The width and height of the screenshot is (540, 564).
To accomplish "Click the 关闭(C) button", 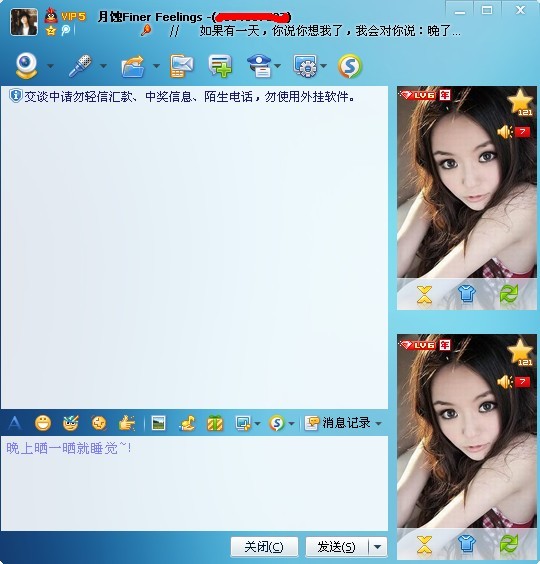I will (x=264, y=547).
